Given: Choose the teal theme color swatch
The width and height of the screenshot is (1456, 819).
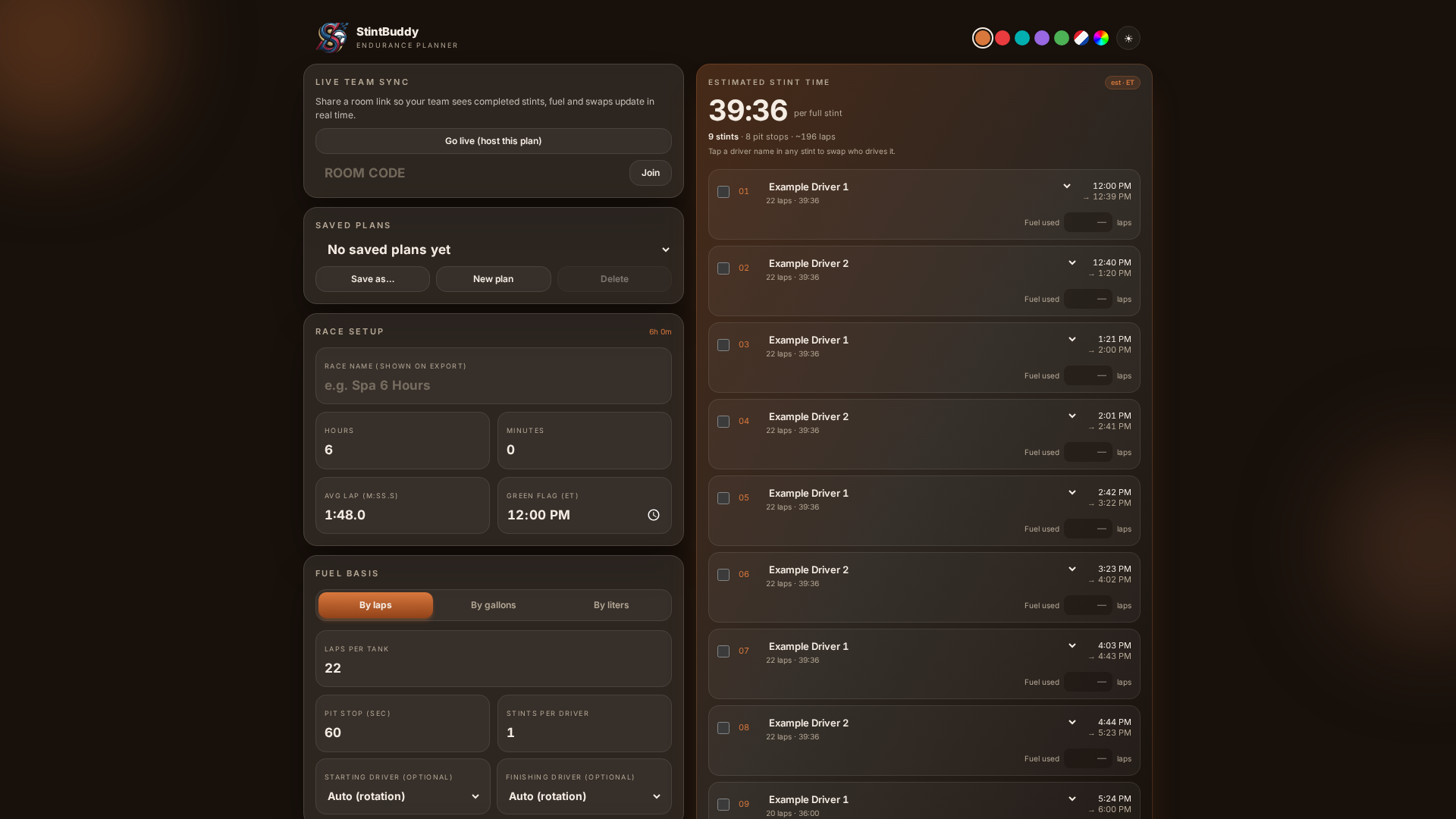Looking at the screenshot, I should 1022,38.
